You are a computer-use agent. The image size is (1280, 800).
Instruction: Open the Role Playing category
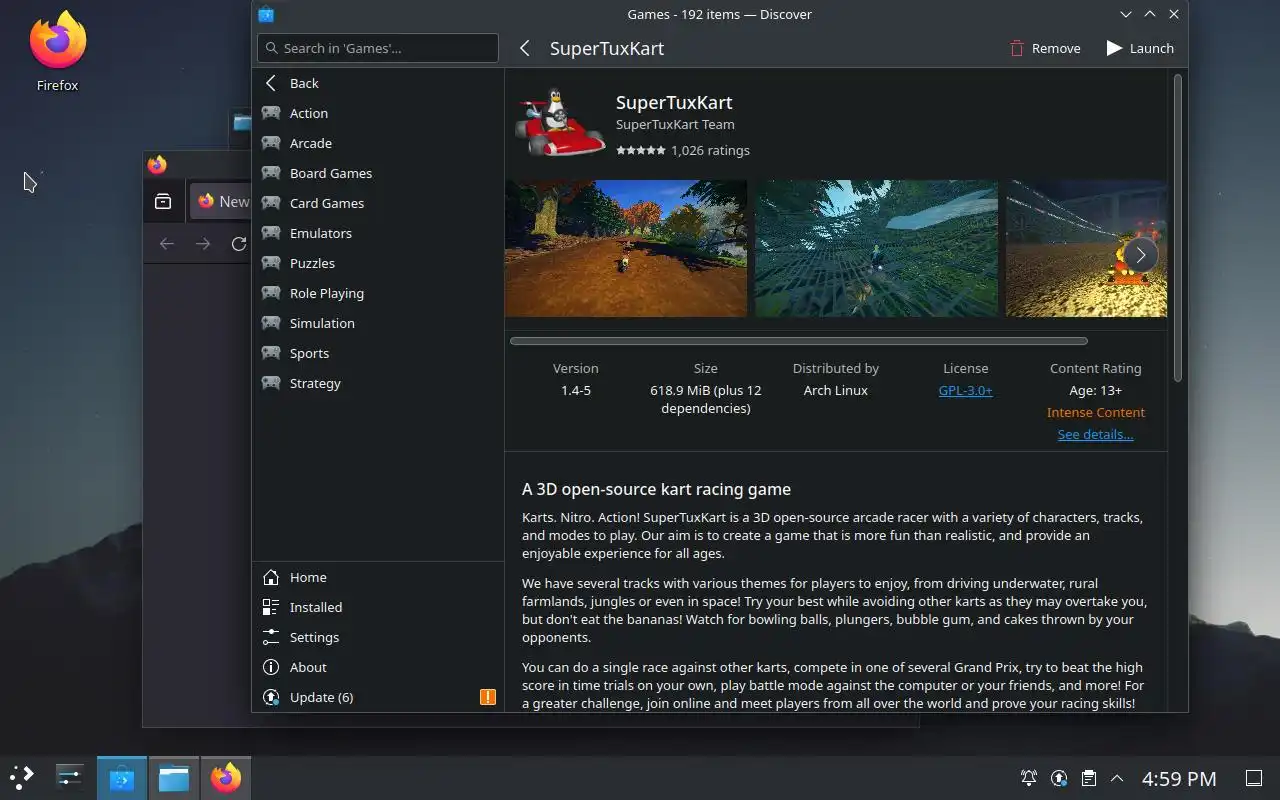(x=378, y=293)
